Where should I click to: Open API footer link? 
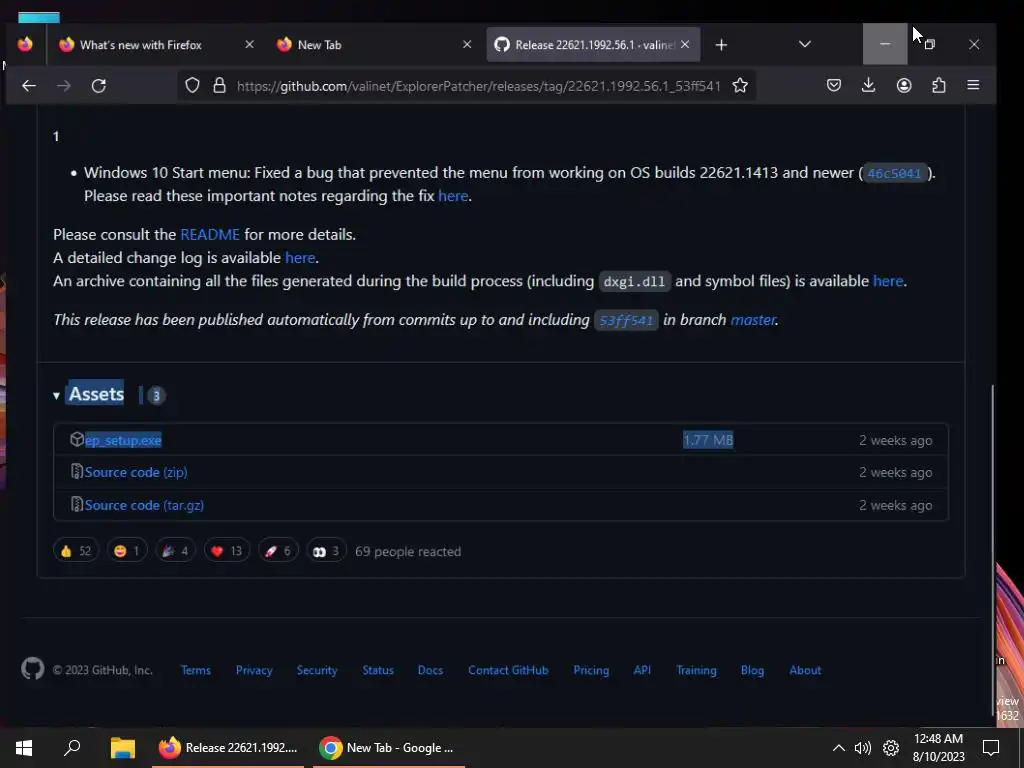coord(642,670)
